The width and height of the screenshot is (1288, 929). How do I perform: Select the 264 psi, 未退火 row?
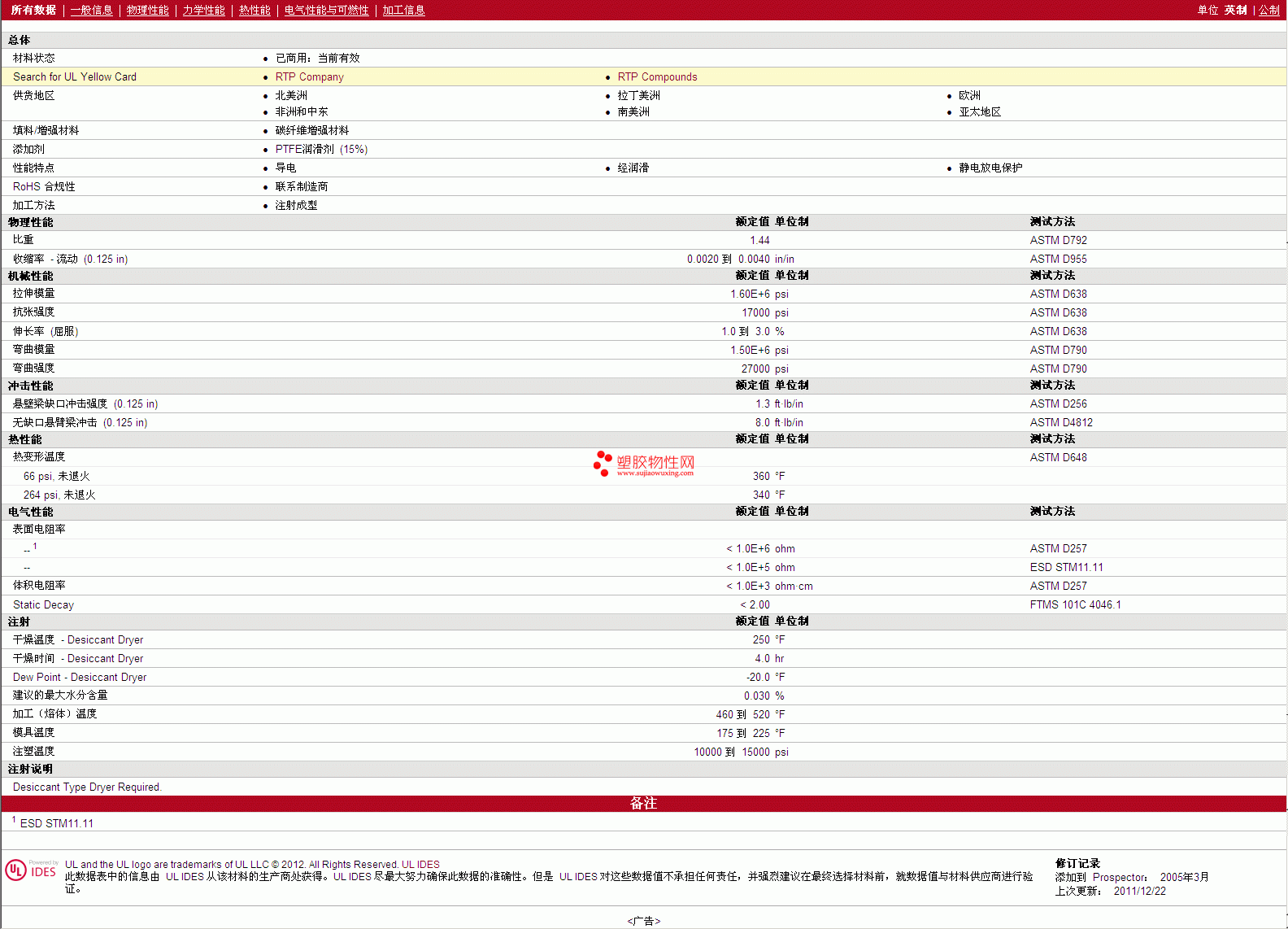pyautogui.click(x=643, y=495)
